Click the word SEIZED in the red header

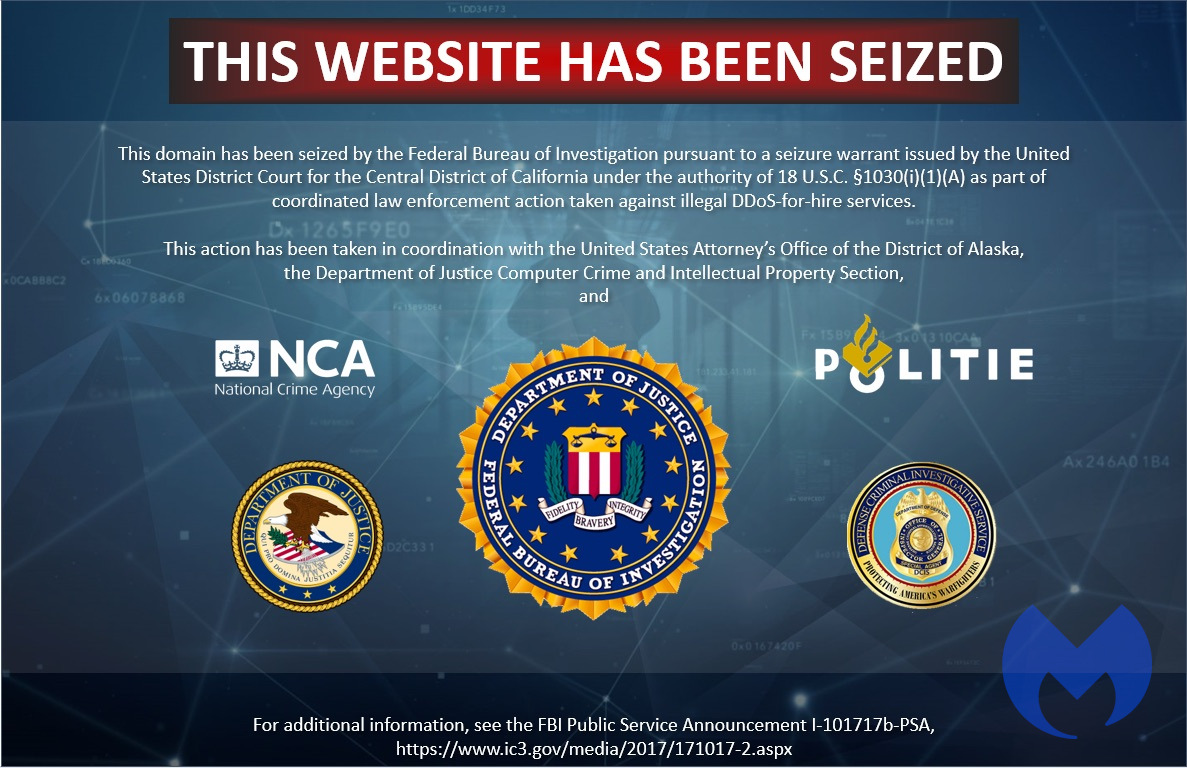916,61
